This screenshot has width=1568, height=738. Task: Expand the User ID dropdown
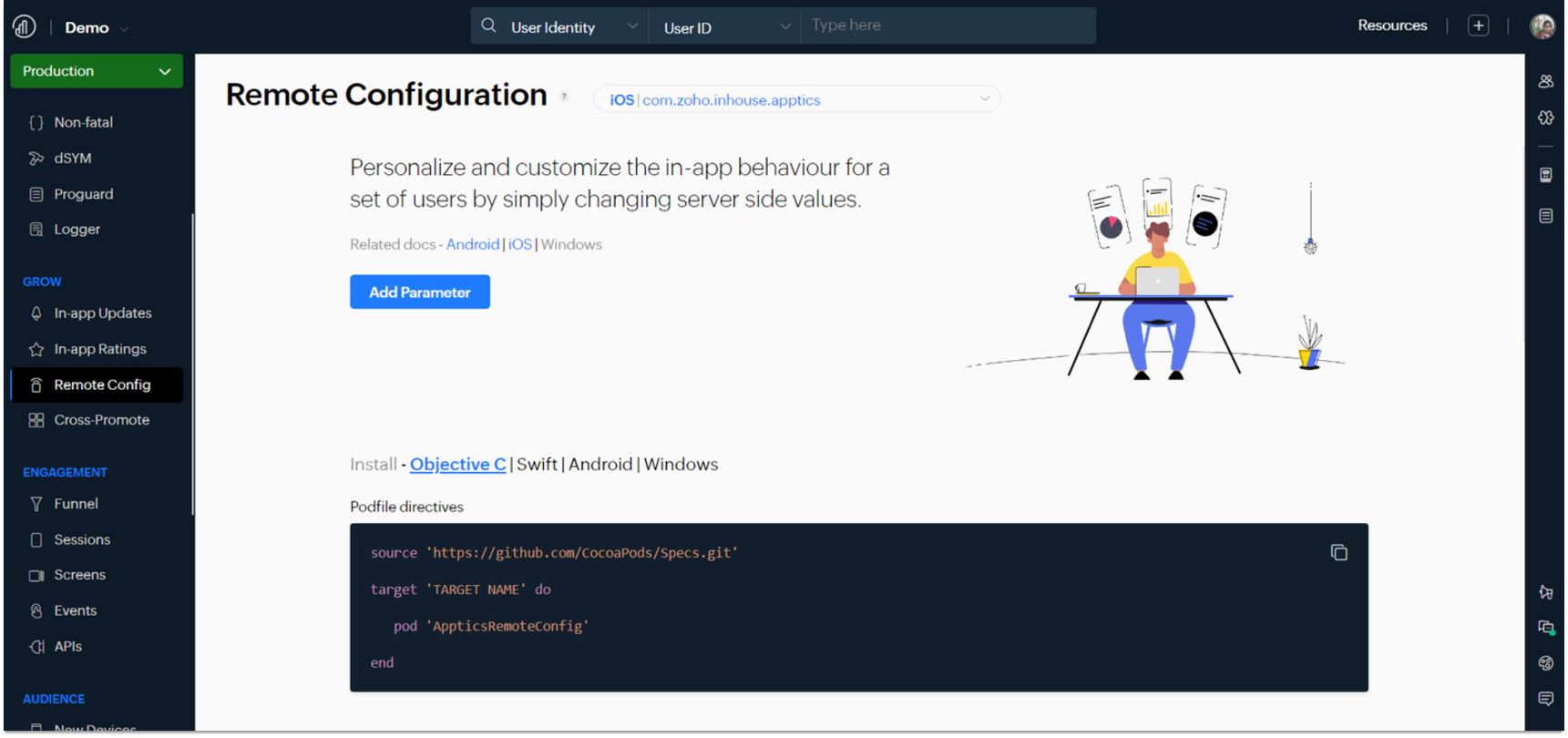[x=725, y=27]
